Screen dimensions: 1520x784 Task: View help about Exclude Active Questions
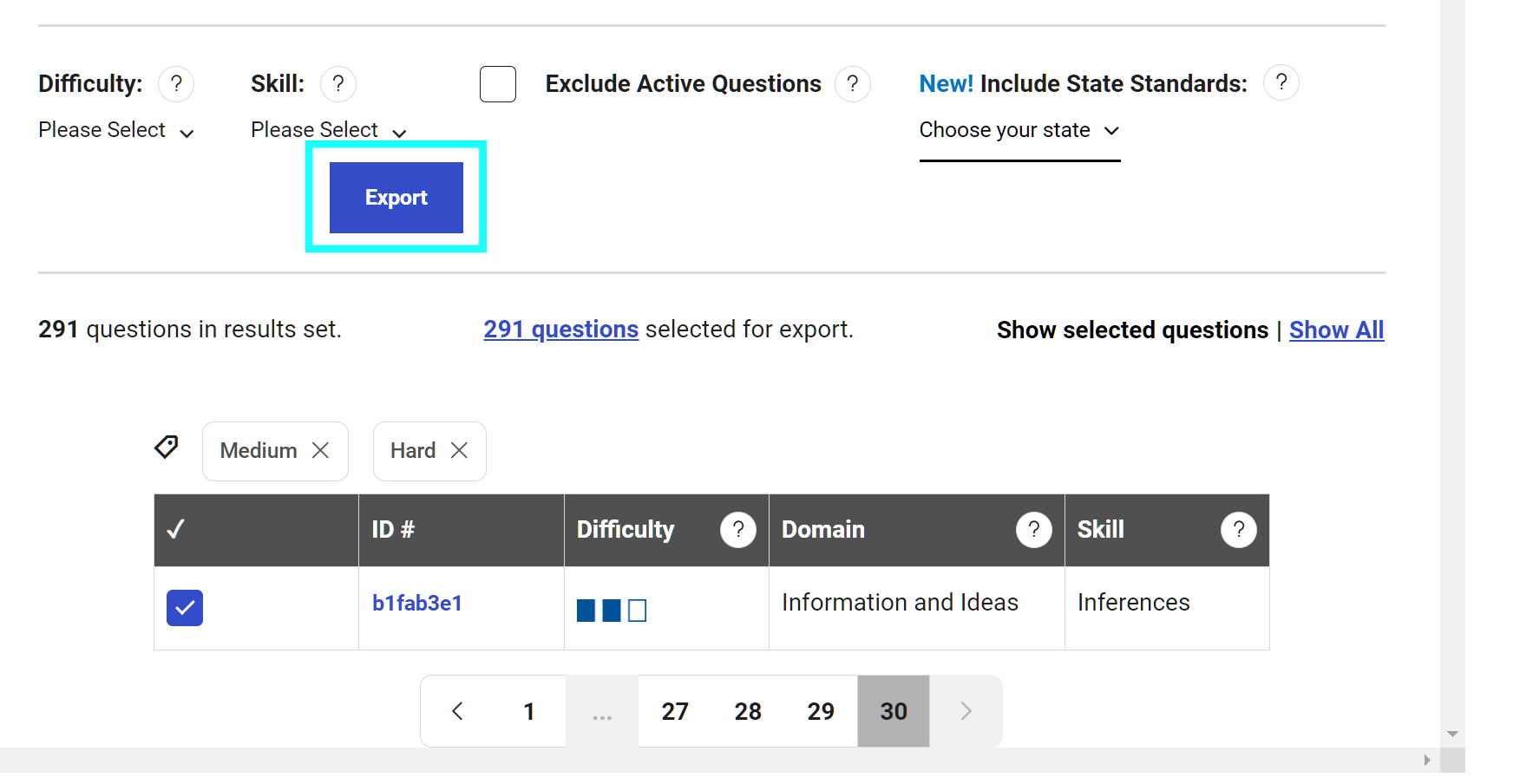853,83
